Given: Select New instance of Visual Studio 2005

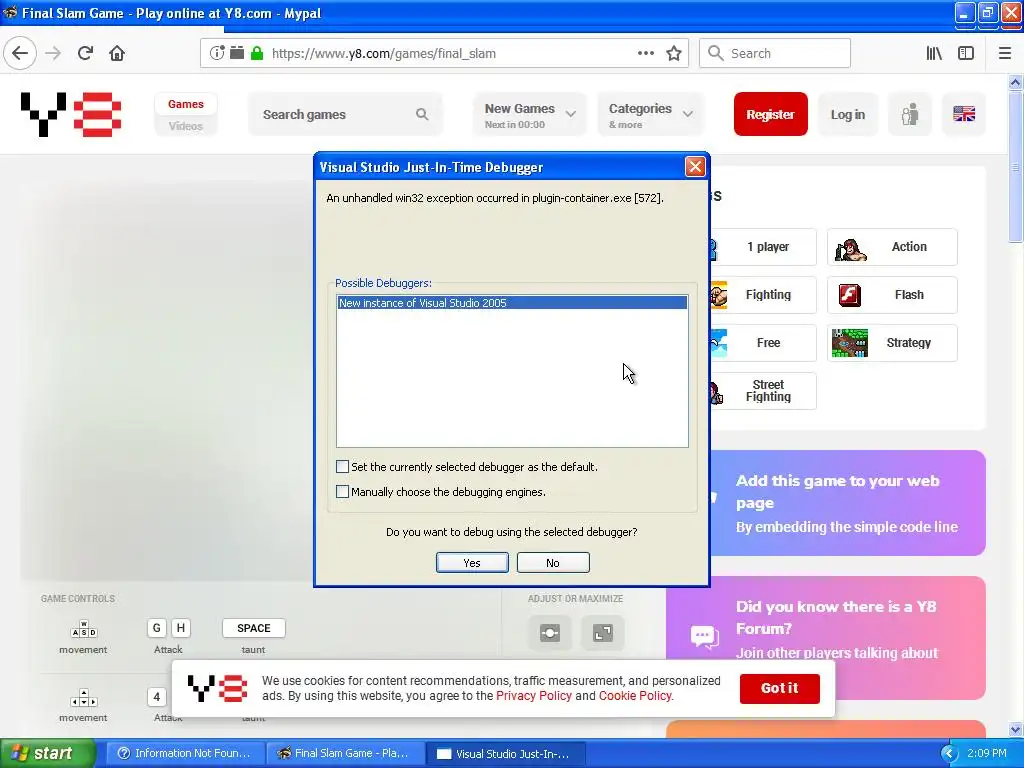Looking at the screenshot, I should point(512,303).
